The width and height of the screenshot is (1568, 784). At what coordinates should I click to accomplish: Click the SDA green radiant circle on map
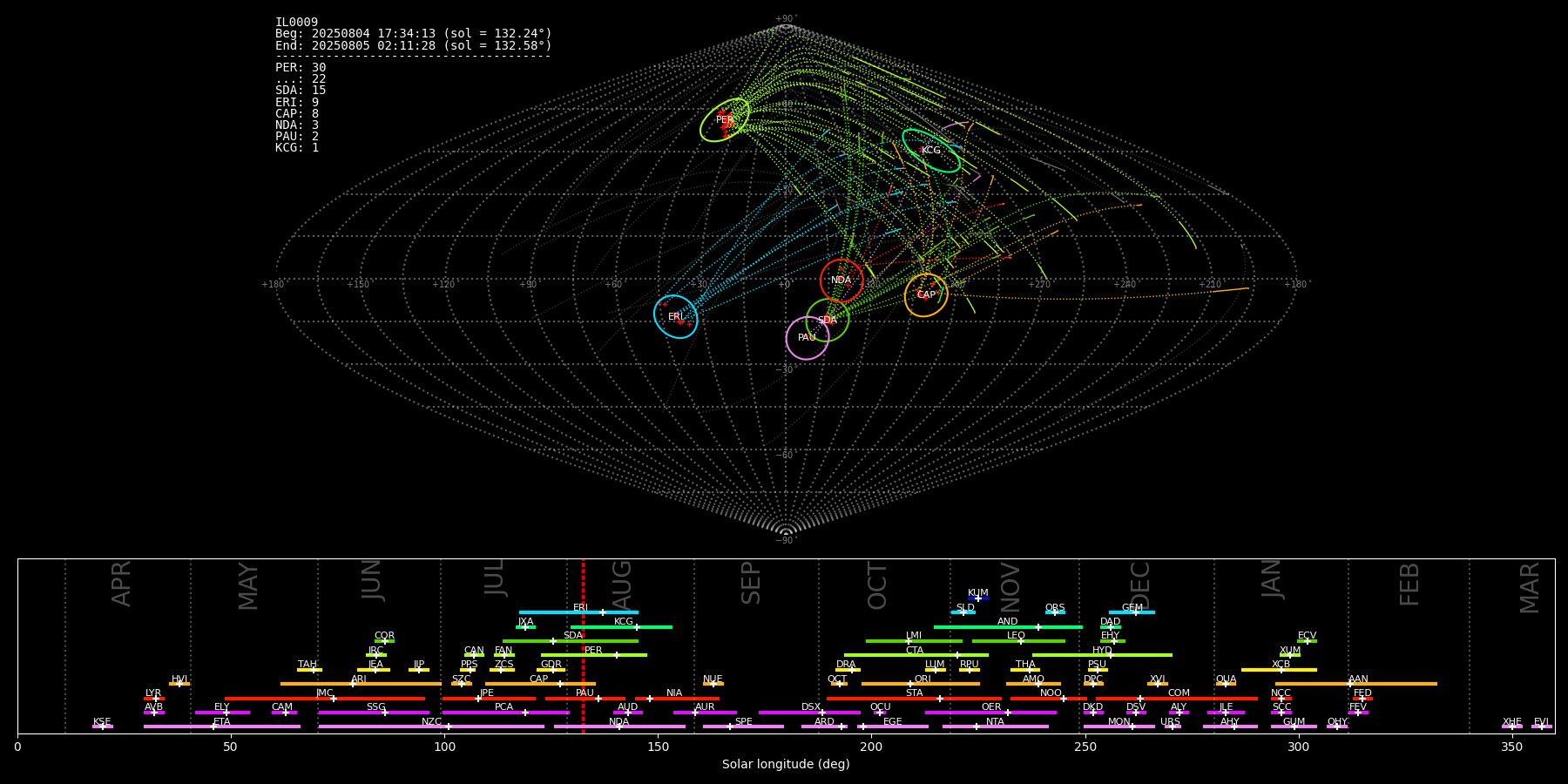click(x=828, y=320)
